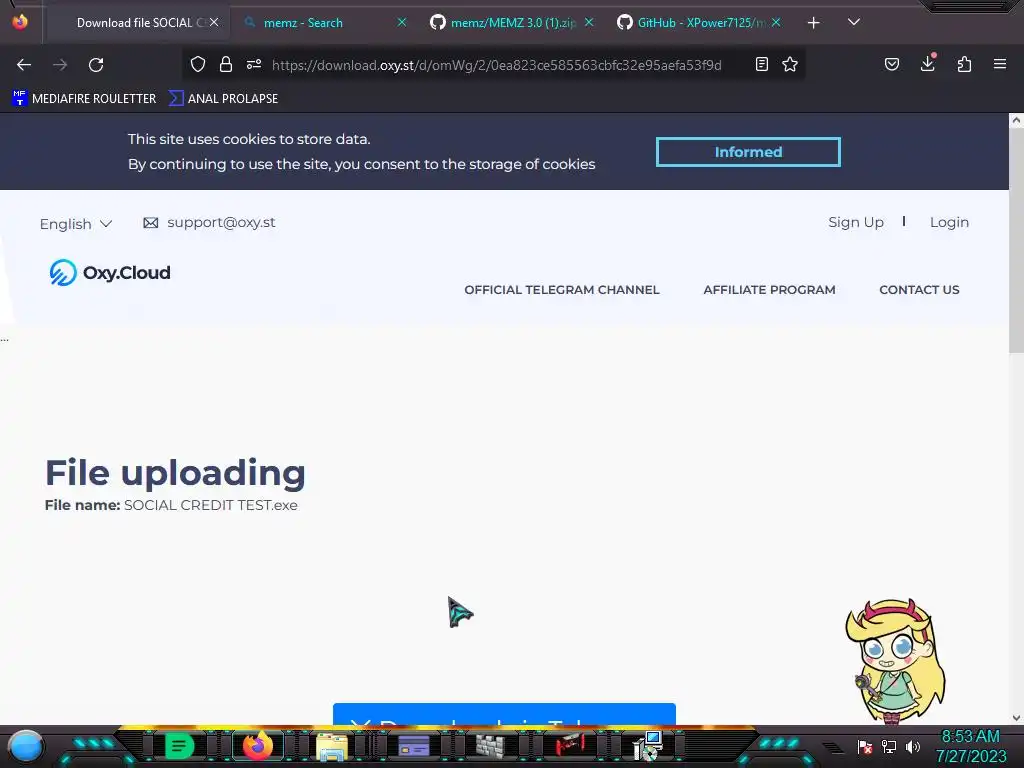Open CONTACT US menu item

click(919, 290)
